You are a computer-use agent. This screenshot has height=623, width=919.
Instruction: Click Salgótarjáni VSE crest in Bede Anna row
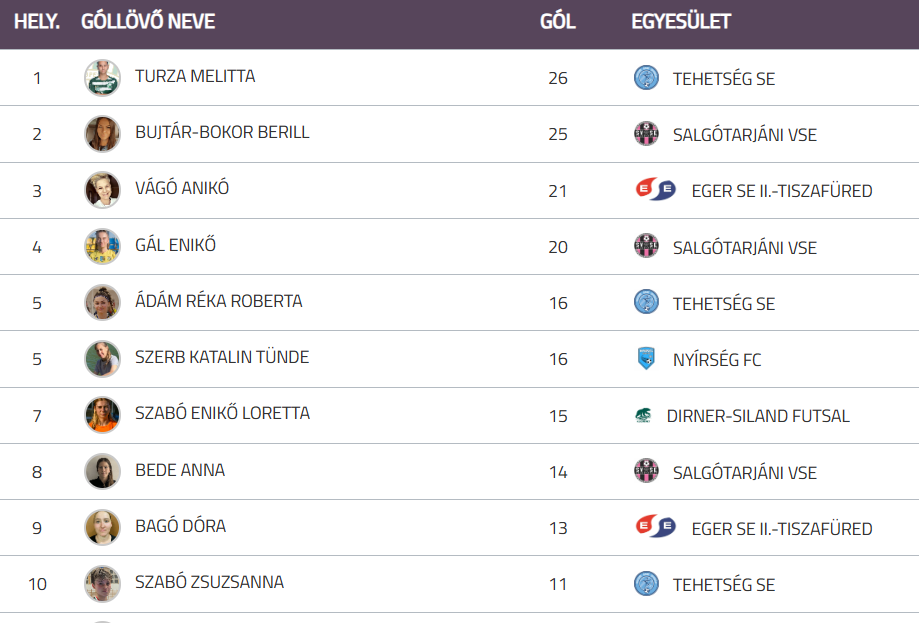[x=646, y=472]
